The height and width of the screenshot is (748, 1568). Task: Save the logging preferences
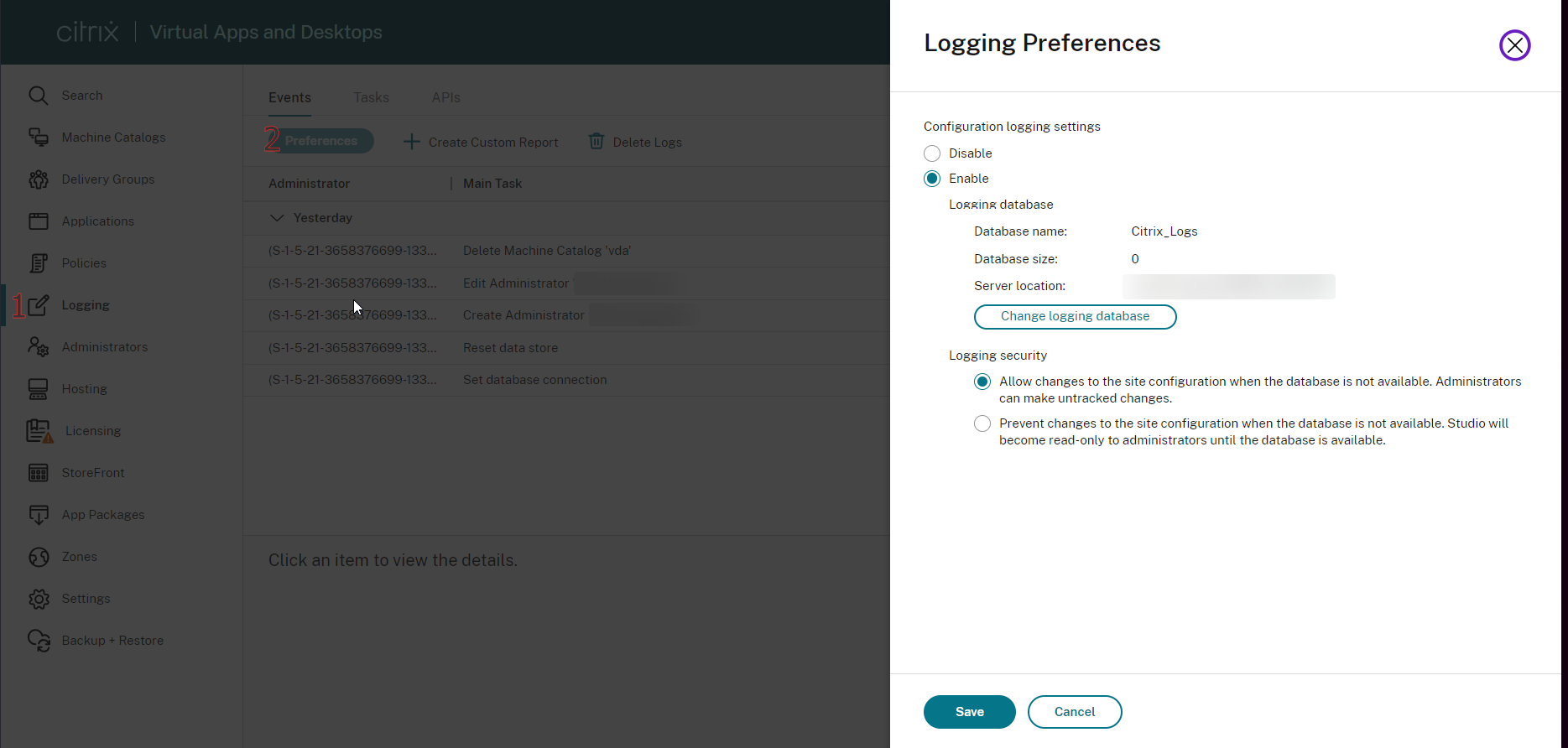coord(969,712)
